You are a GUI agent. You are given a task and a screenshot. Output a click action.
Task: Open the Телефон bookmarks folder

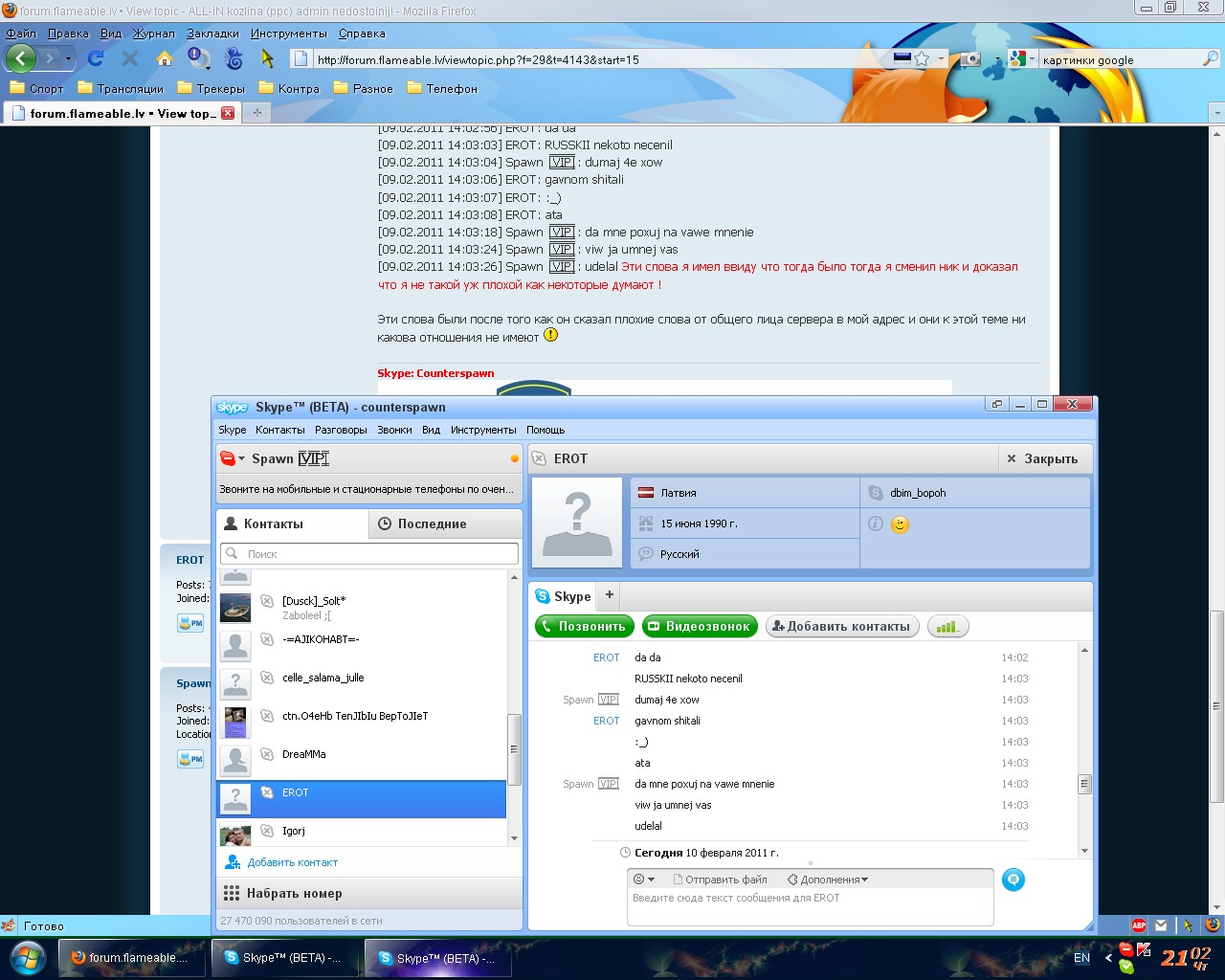tap(442, 88)
